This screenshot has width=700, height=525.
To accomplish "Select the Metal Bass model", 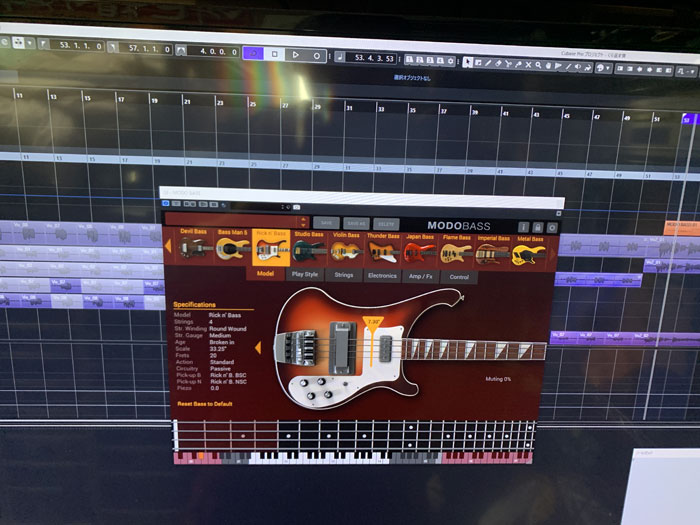I will click(x=530, y=254).
